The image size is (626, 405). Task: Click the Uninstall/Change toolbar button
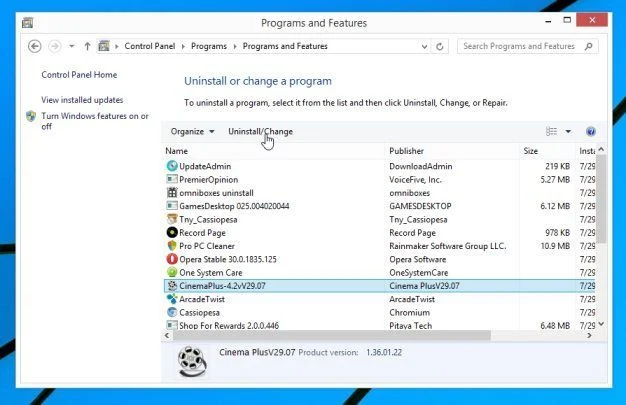coord(260,131)
